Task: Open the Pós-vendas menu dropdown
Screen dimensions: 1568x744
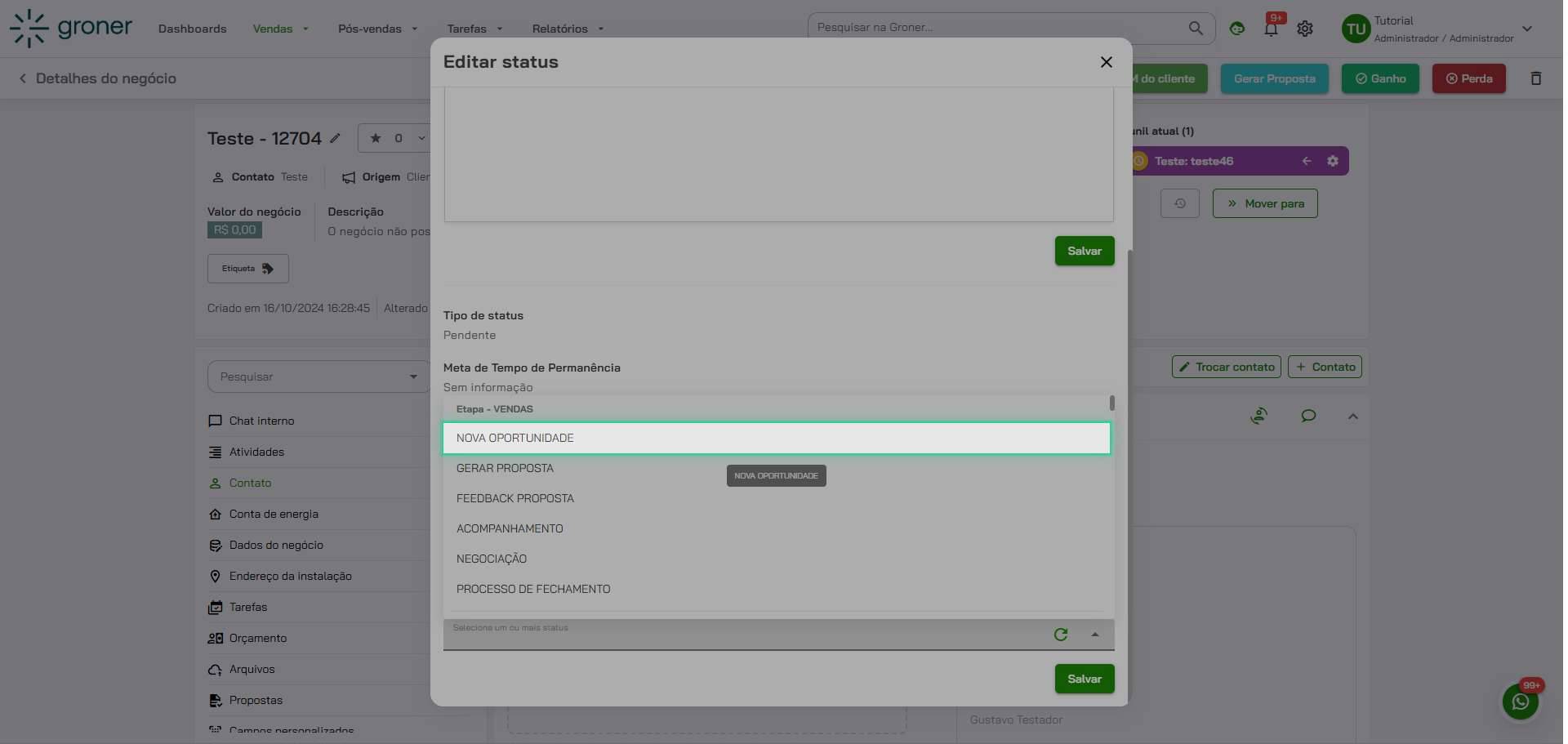Action: 377,29
